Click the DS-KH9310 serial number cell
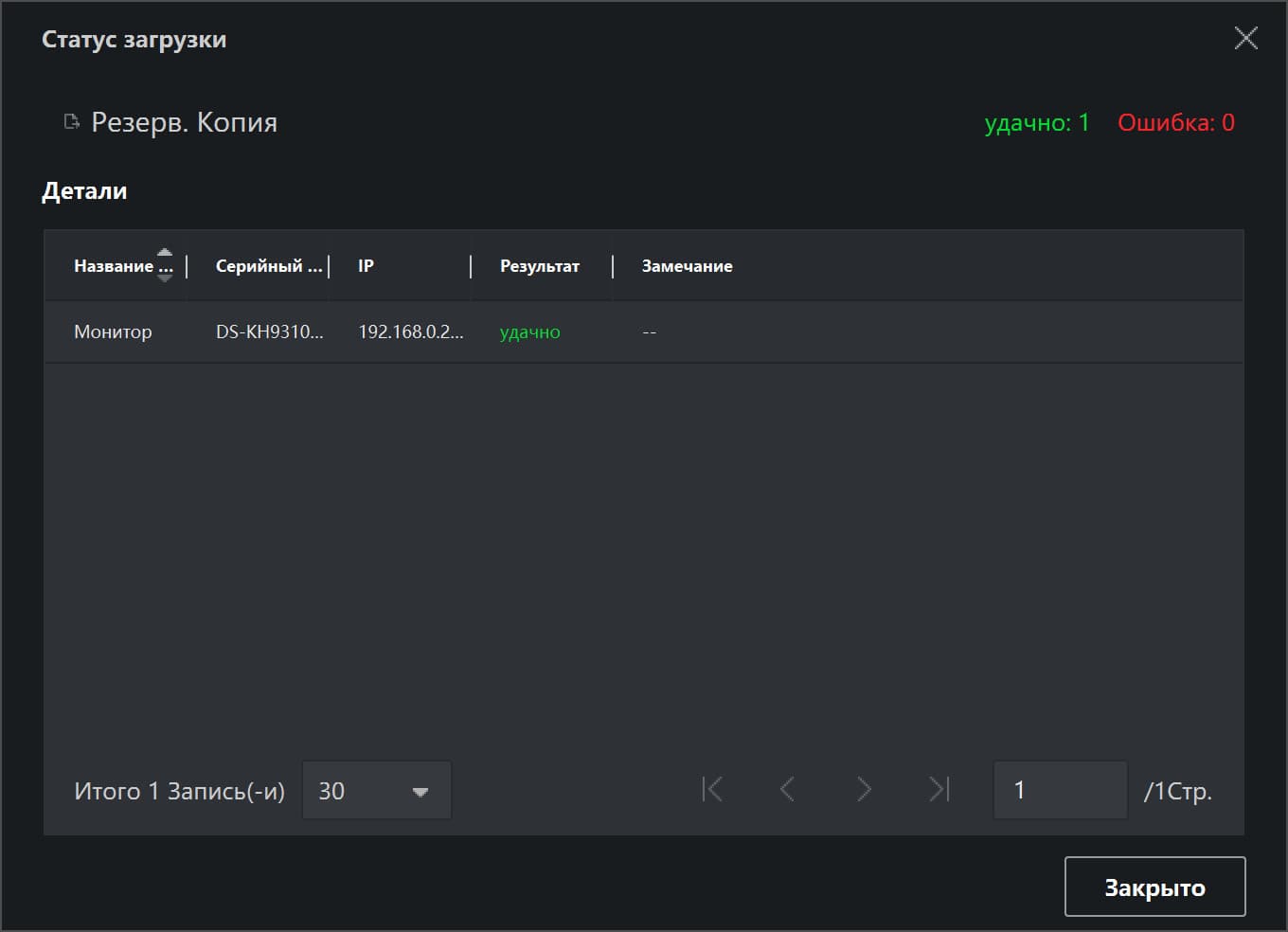The height and width of the screenshot is (932, 1288). (269, 332)
